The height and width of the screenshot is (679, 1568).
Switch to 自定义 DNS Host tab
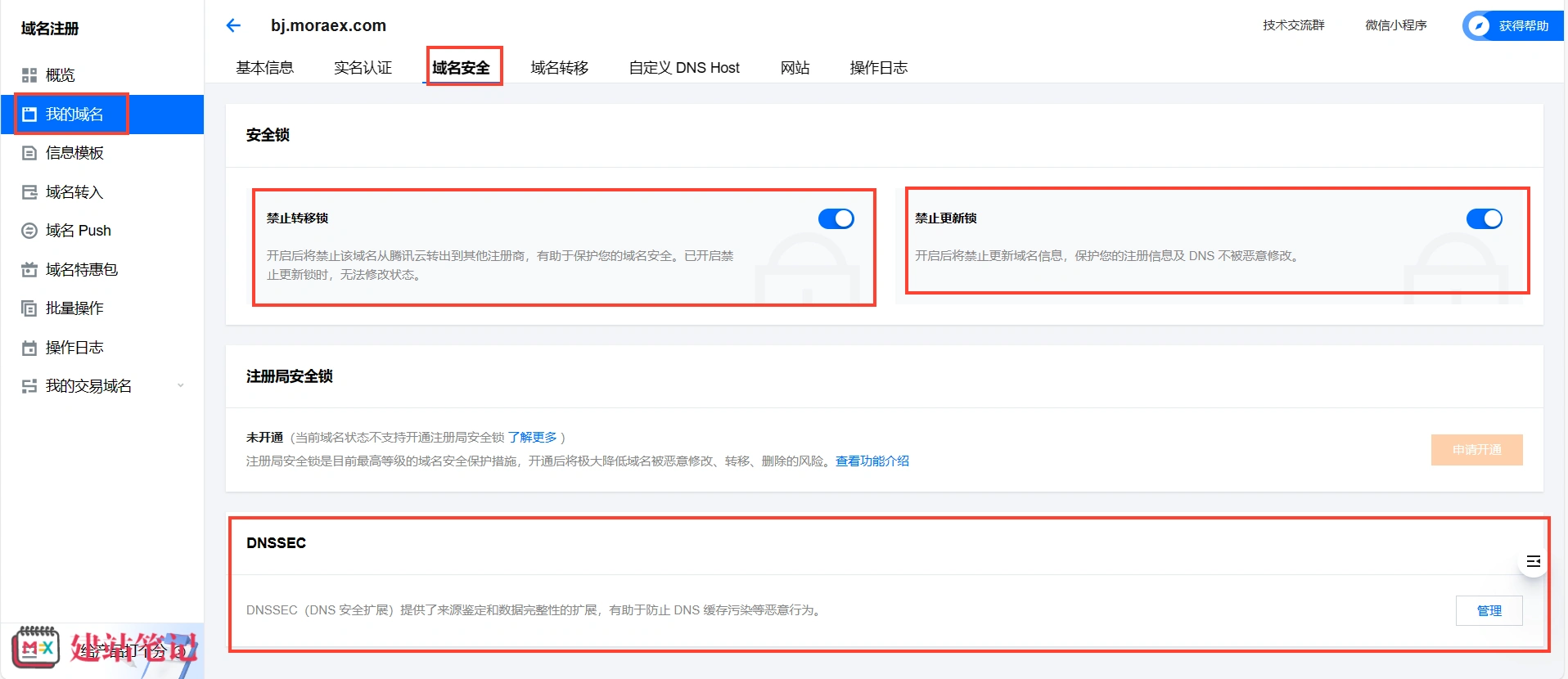point(684,68)
